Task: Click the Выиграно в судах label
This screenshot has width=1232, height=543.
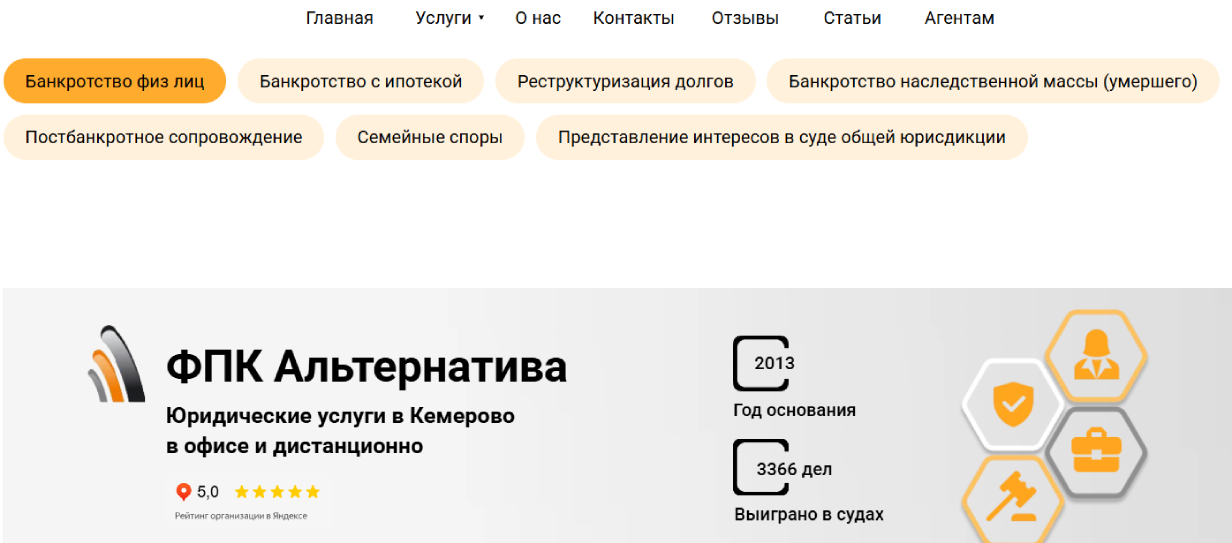Action: 809,515
